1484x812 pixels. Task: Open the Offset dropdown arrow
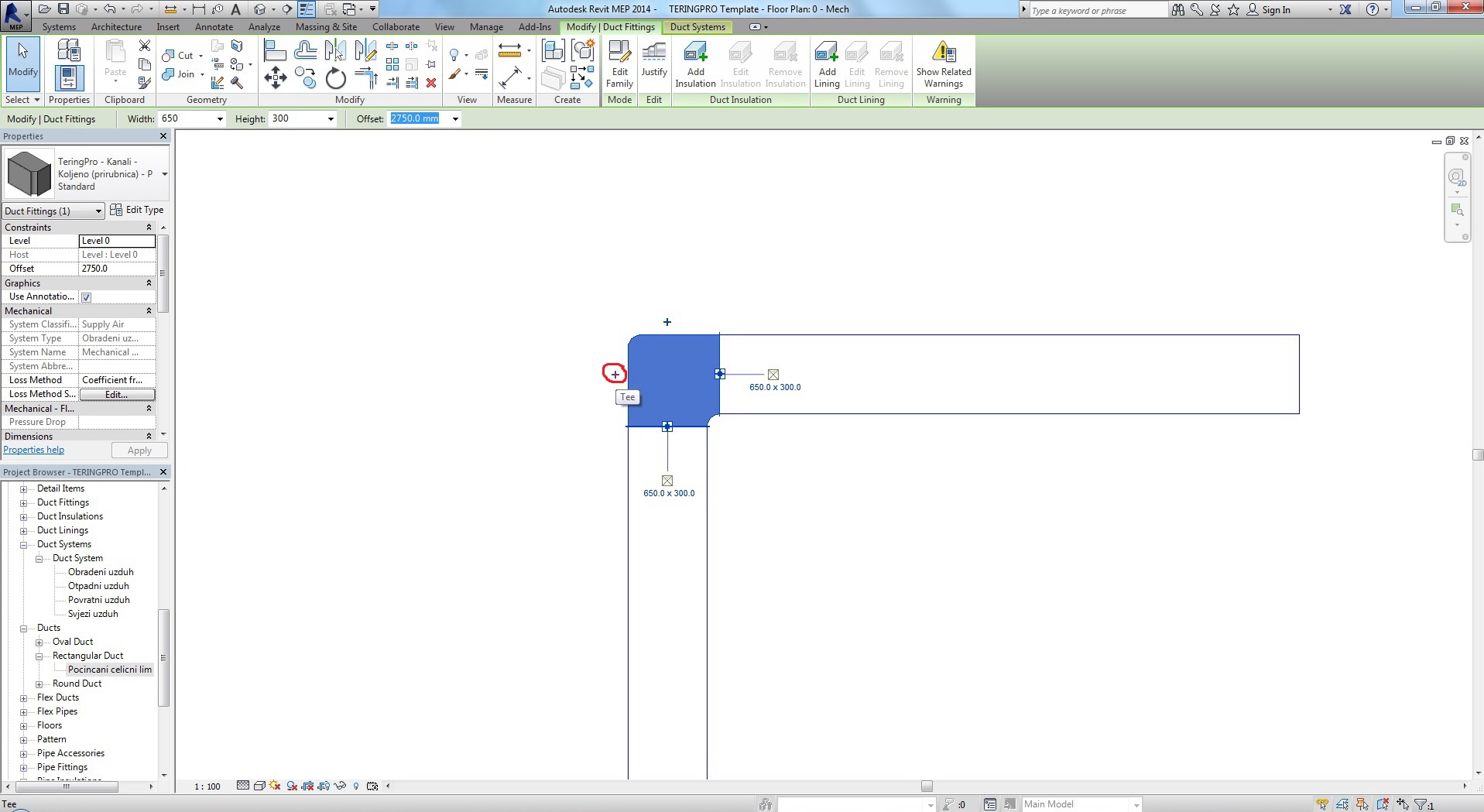click(x=455, y=119)
